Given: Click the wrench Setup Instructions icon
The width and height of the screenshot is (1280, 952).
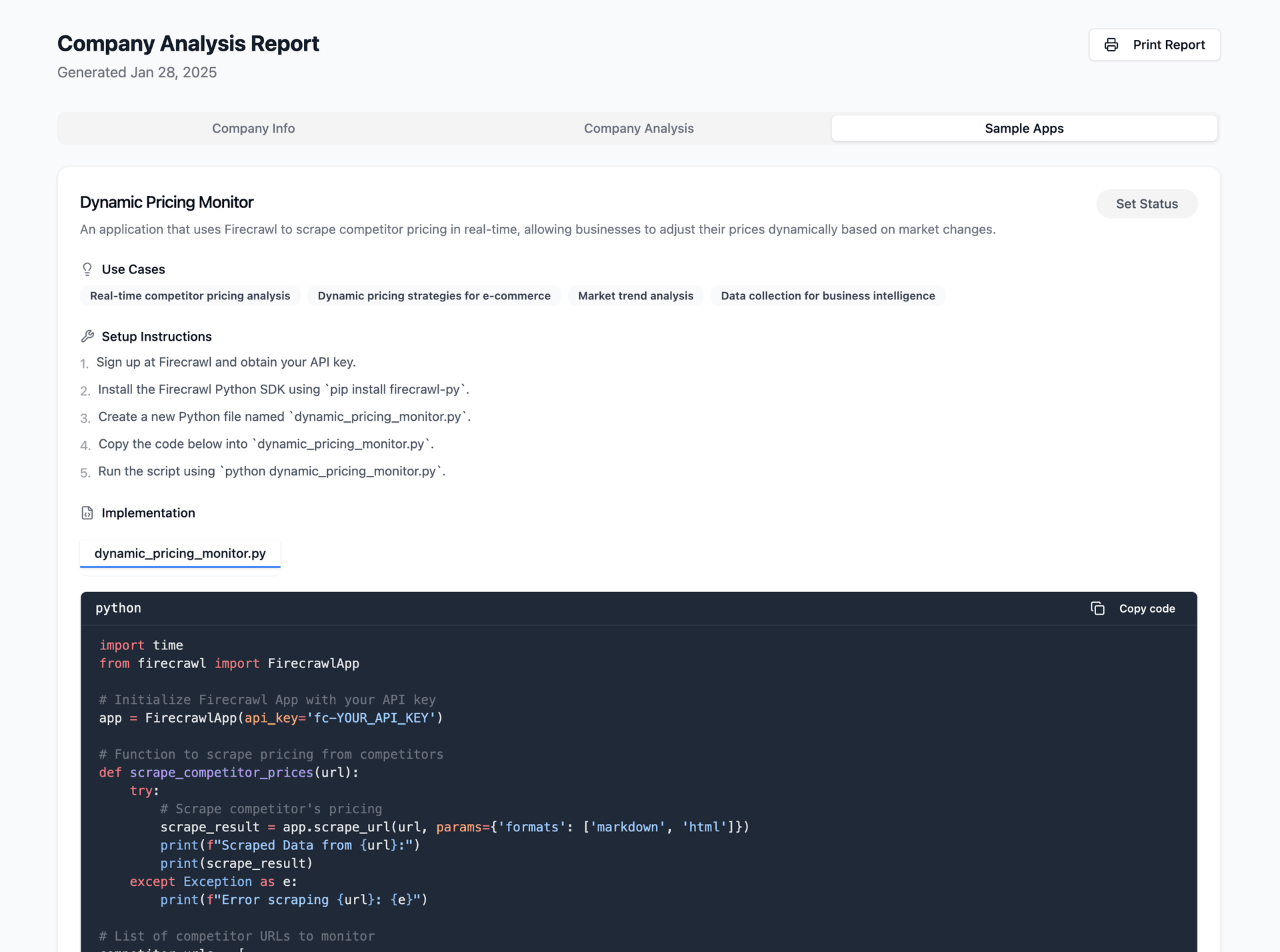Looking at the screenshot, I should tap(88, 336).
